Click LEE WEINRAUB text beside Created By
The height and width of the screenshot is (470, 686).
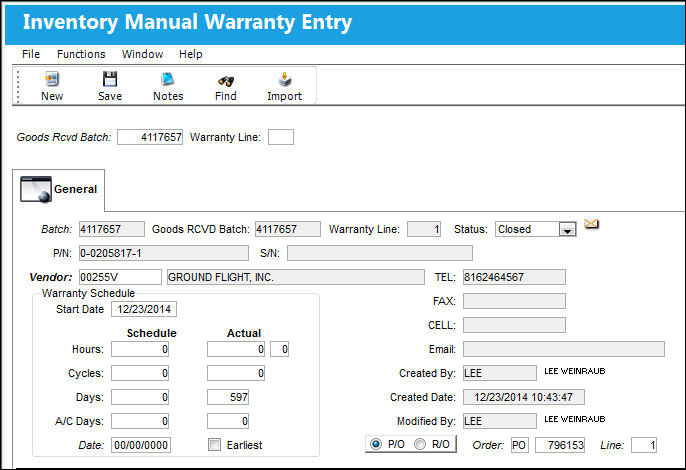click(x=575, y=371)
